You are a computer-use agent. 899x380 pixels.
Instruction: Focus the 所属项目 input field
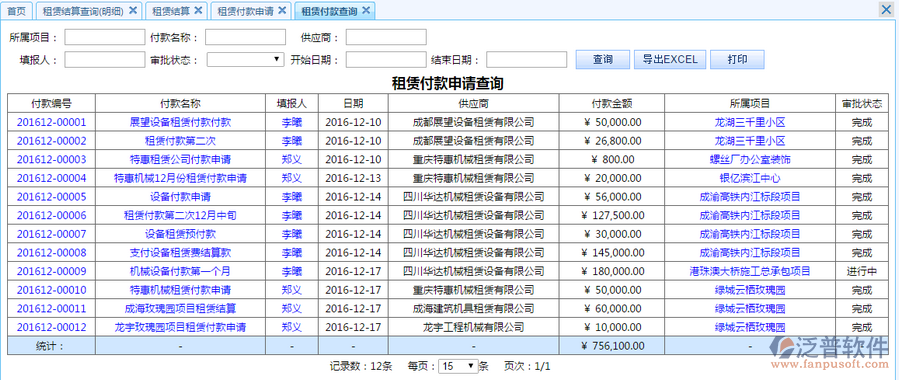coord(105,37)
